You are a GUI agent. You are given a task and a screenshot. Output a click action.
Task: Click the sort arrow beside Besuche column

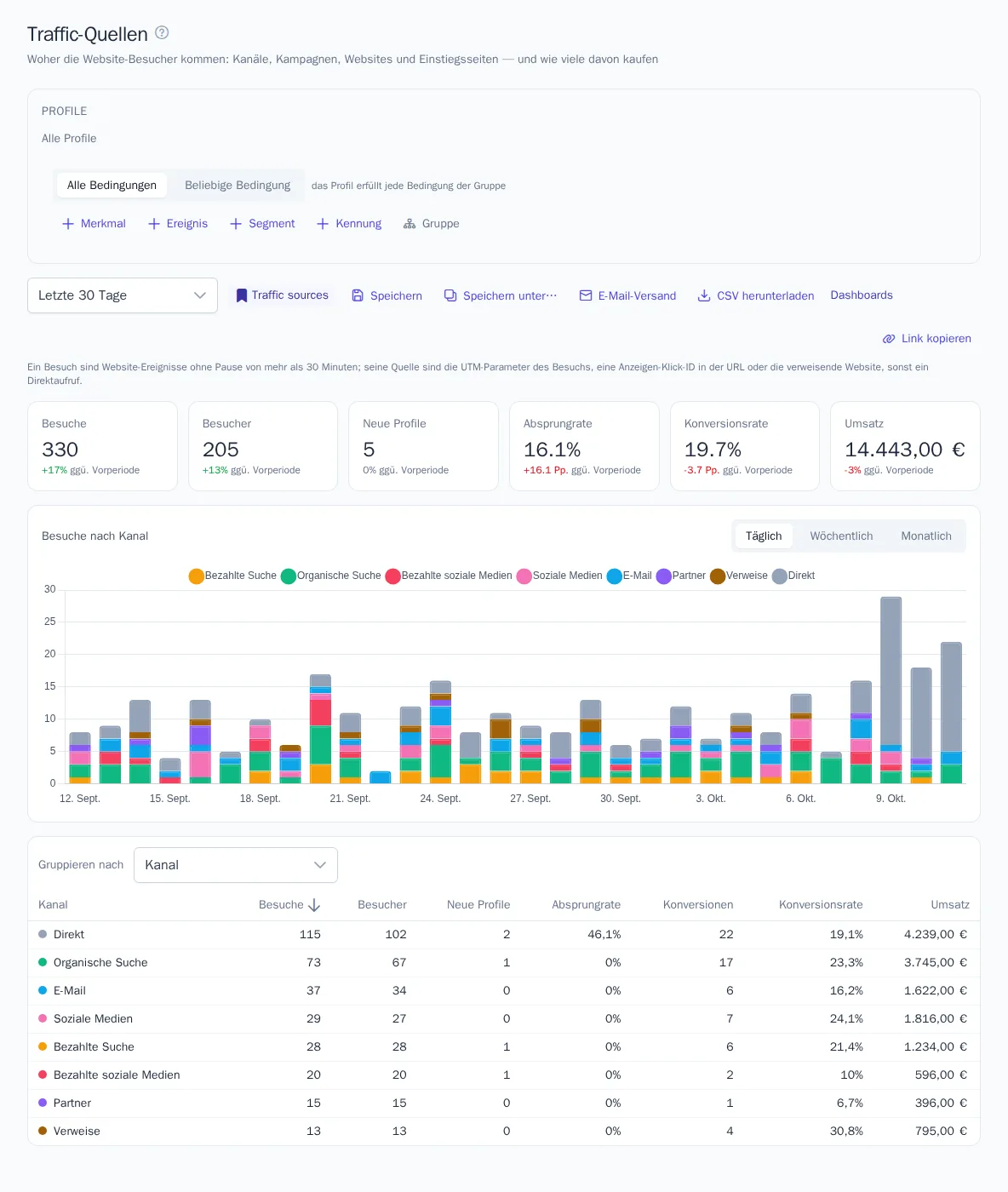point(314,905)
